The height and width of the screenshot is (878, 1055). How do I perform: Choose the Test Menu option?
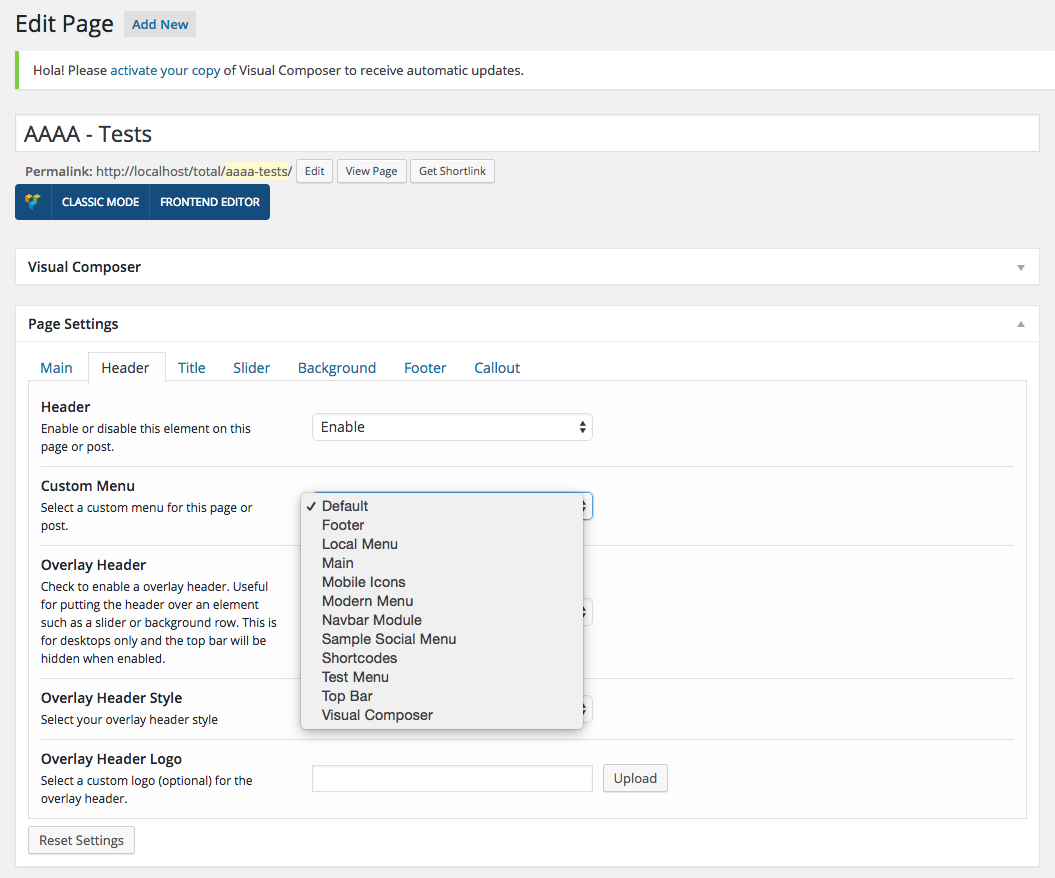pyautogui.click(x=441, y=677)
